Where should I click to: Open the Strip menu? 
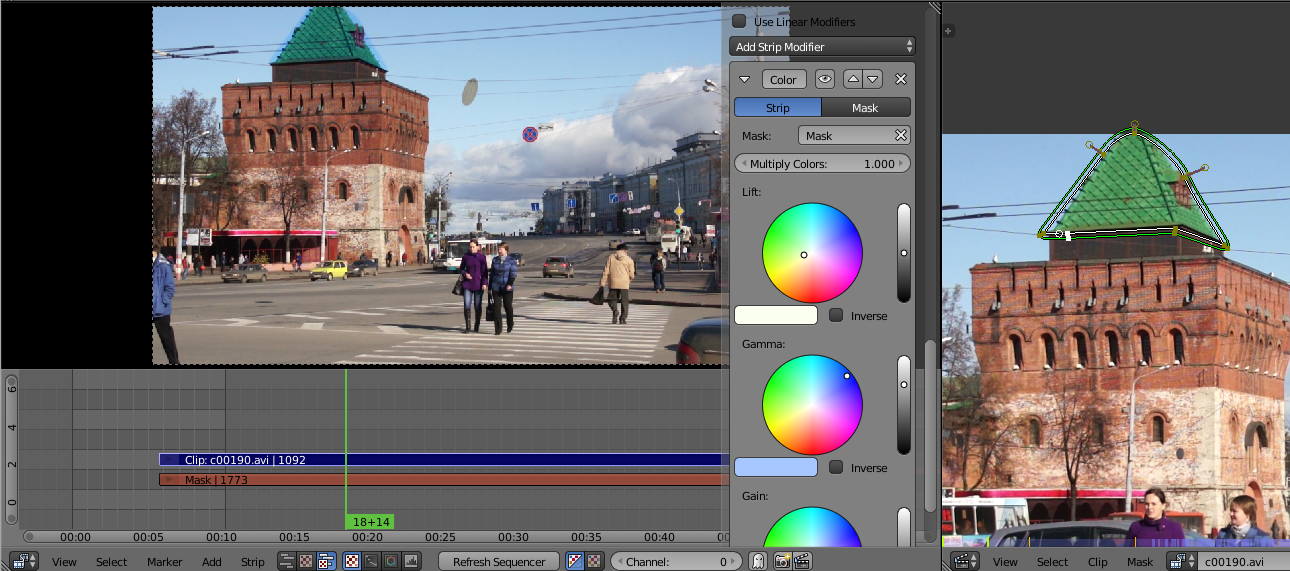point(253,561)
